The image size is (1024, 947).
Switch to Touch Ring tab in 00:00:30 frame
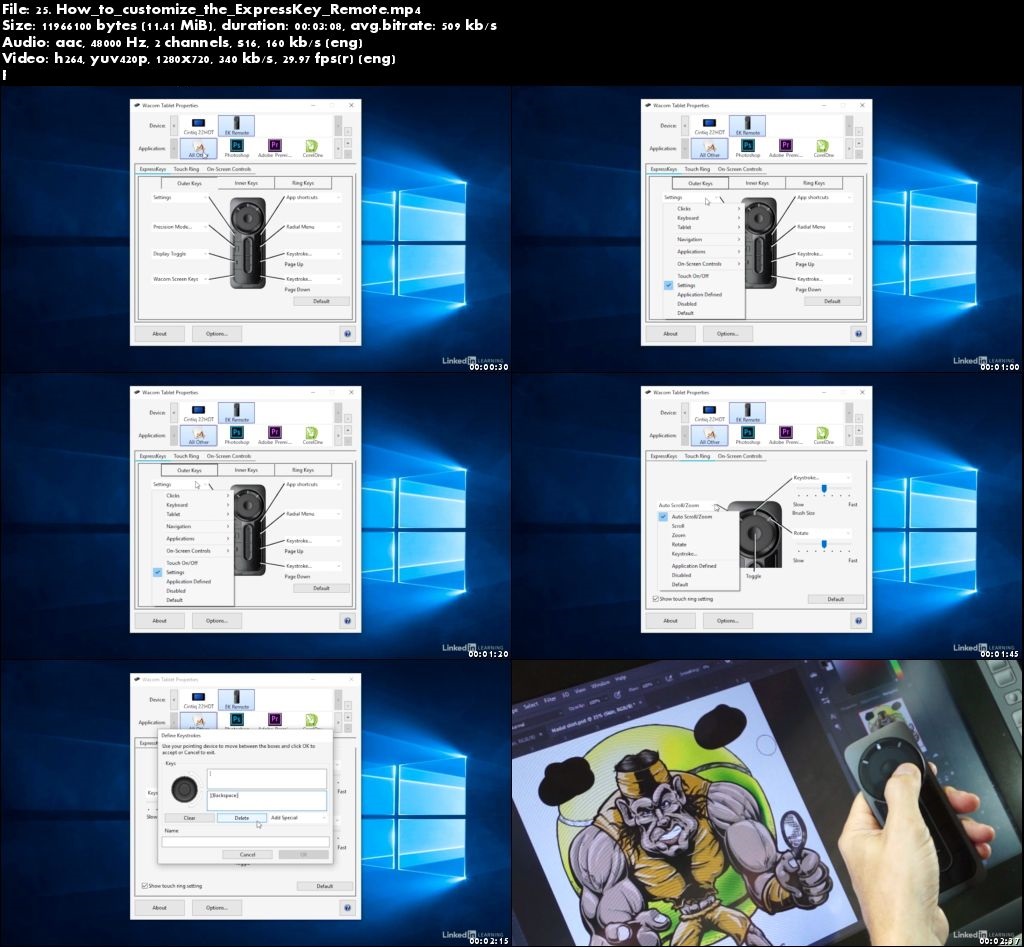pos(186,169)
